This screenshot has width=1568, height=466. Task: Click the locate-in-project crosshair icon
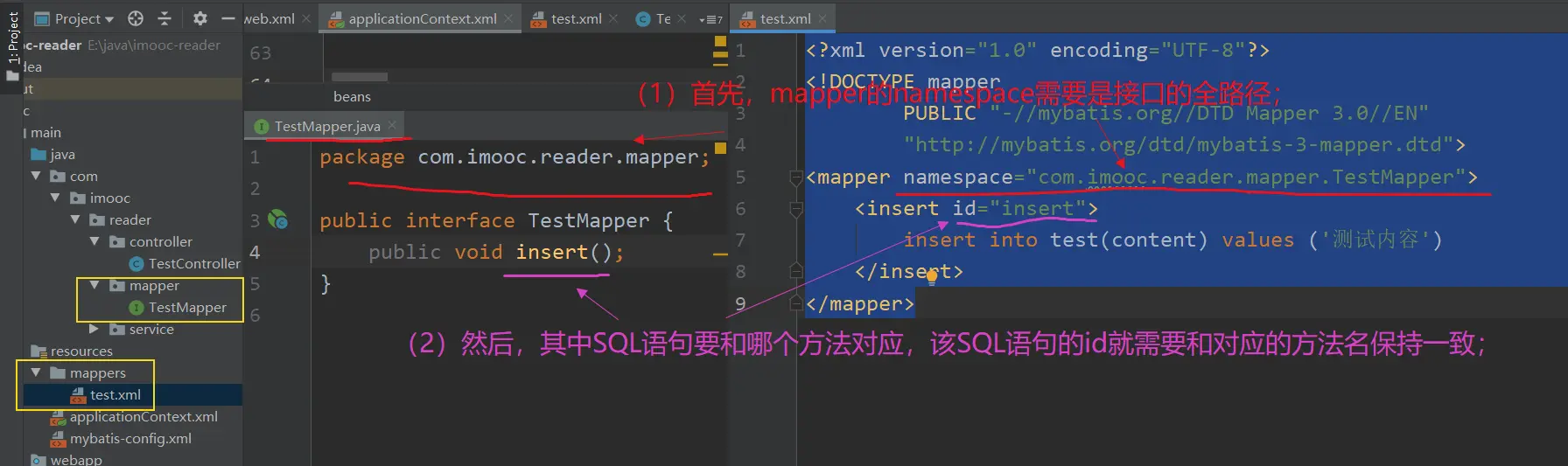pos(136,18)
